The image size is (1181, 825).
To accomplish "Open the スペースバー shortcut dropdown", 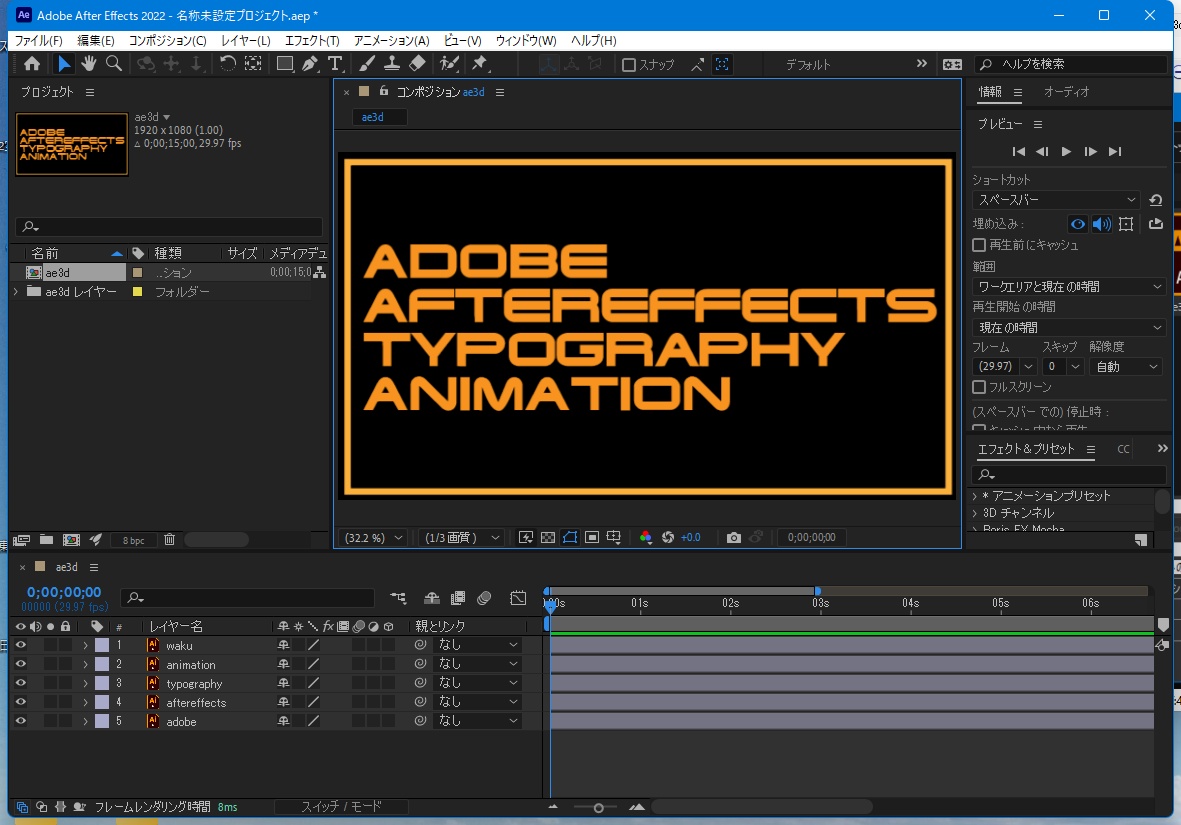I will pos(1056,200).
